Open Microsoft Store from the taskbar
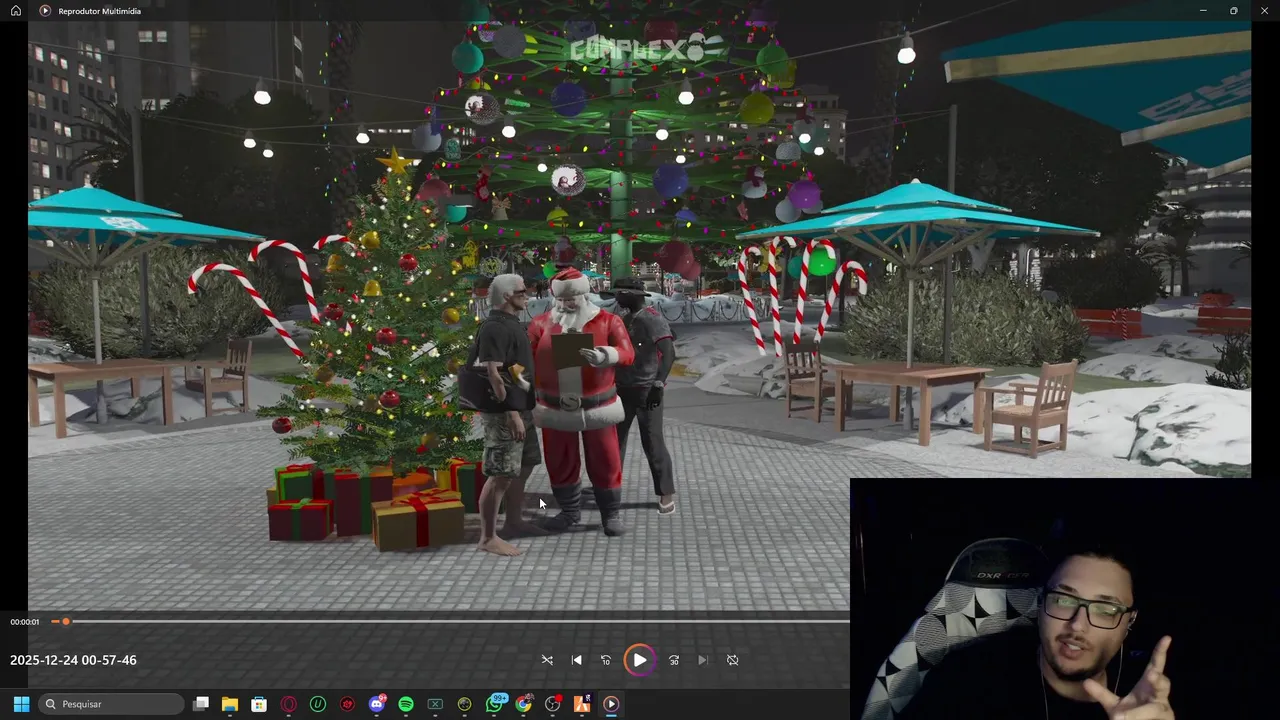Screen dimensions: 1280x720 click(x=259, y=704)
